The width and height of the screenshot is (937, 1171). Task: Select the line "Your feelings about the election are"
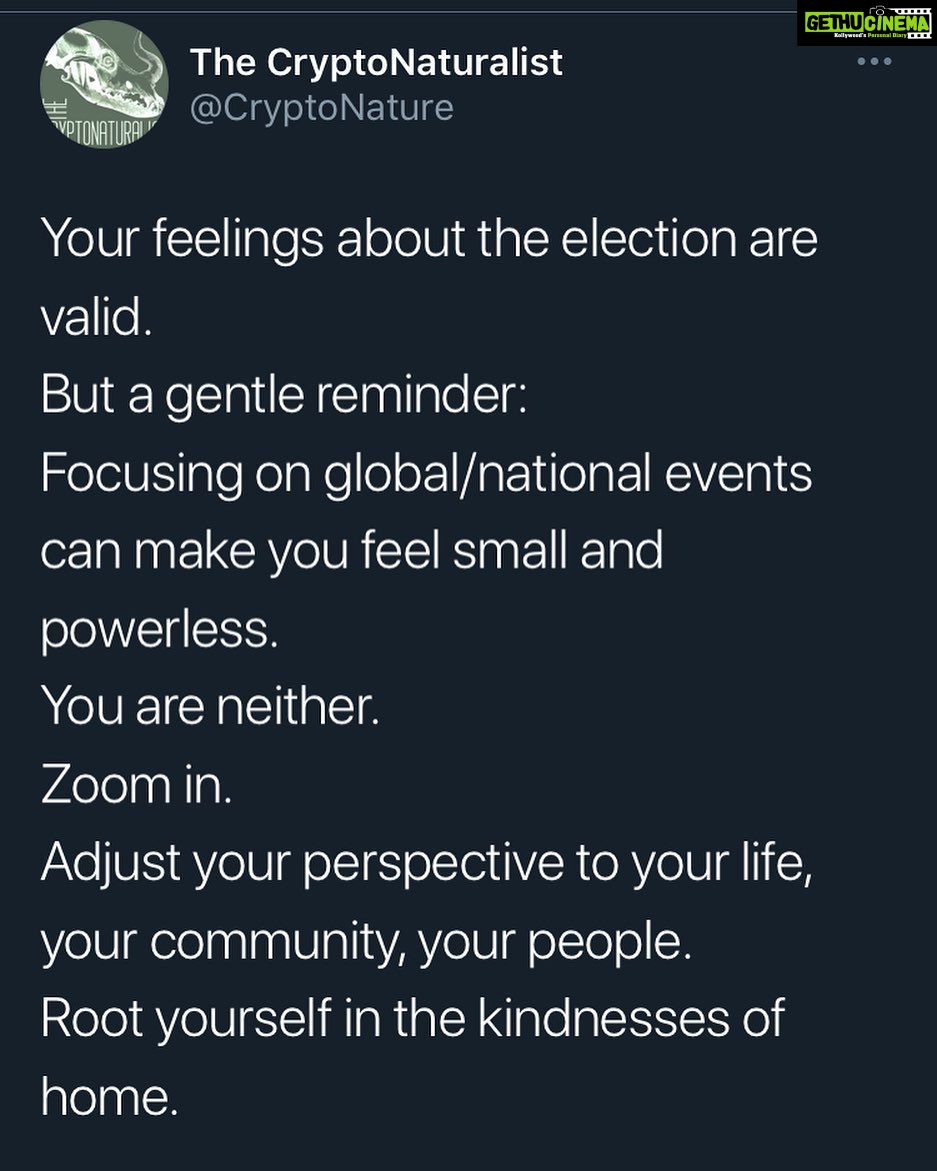click(x=429, y=241)
